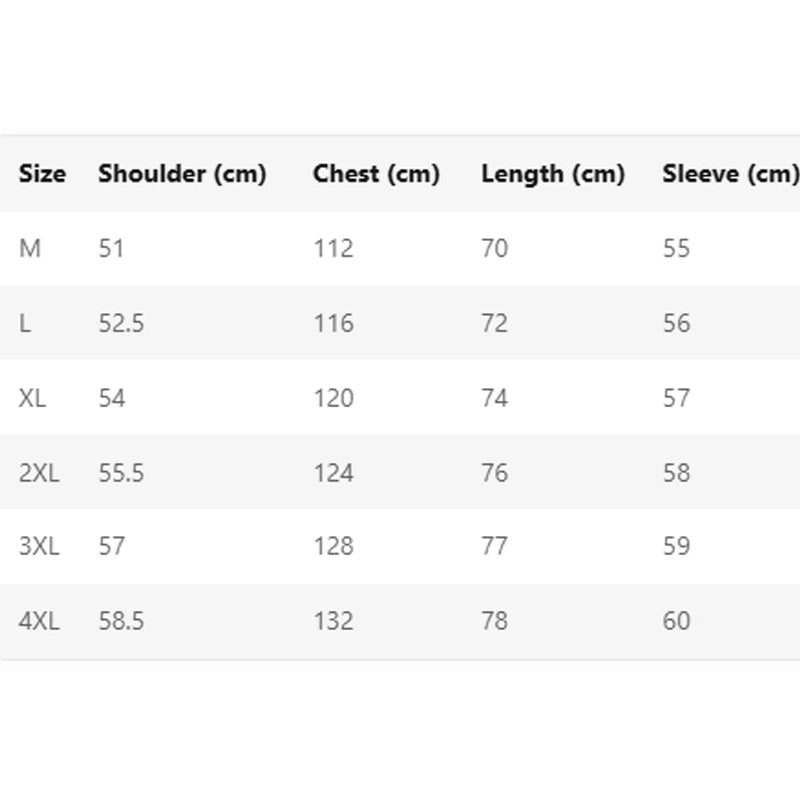The height and width of the screenshot is (800, 800).
Task: Click shoulder value 51 in M row
Action: click(x=111, y=248)
